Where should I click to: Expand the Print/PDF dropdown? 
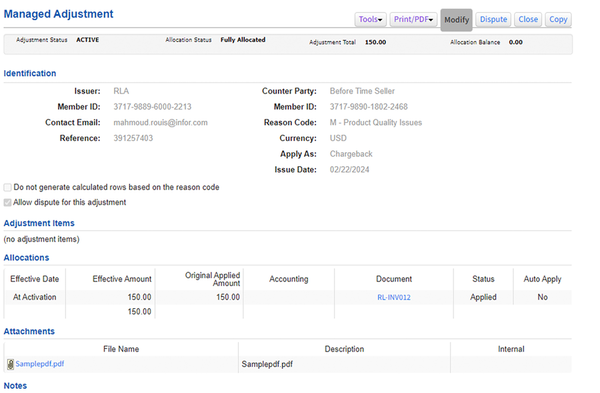click(413, 19)
